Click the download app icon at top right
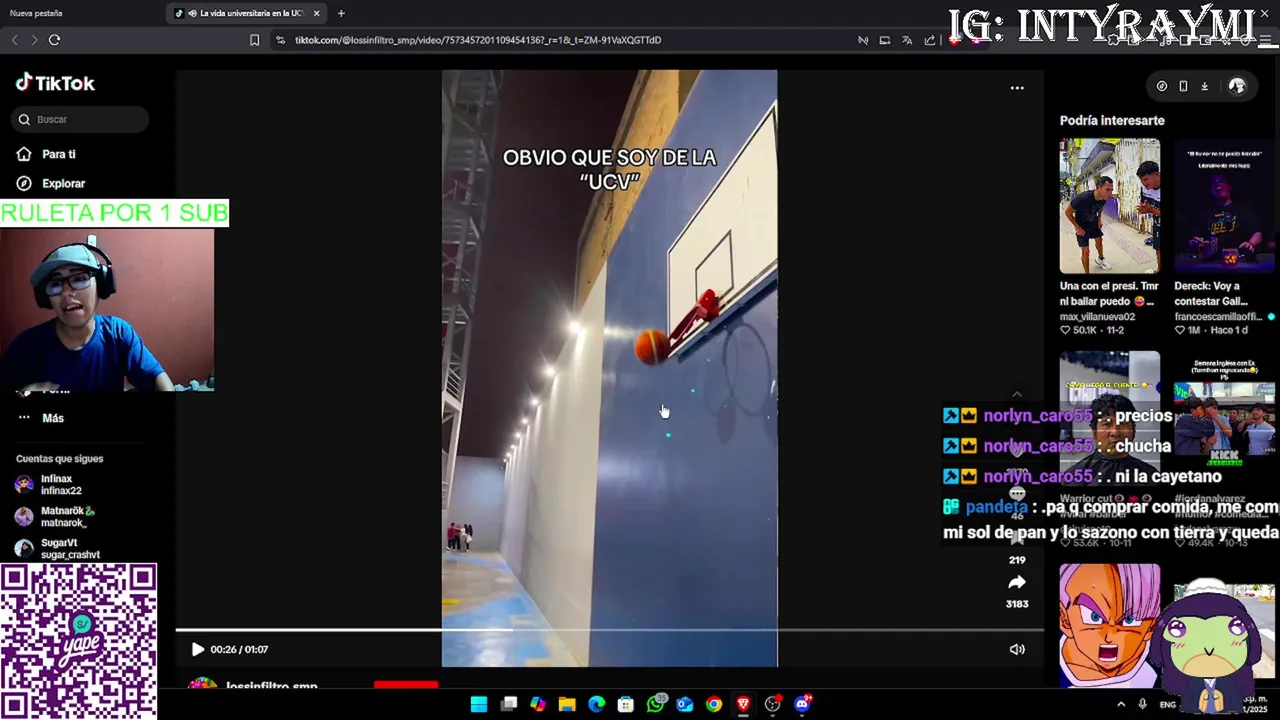 point(1204,86)
